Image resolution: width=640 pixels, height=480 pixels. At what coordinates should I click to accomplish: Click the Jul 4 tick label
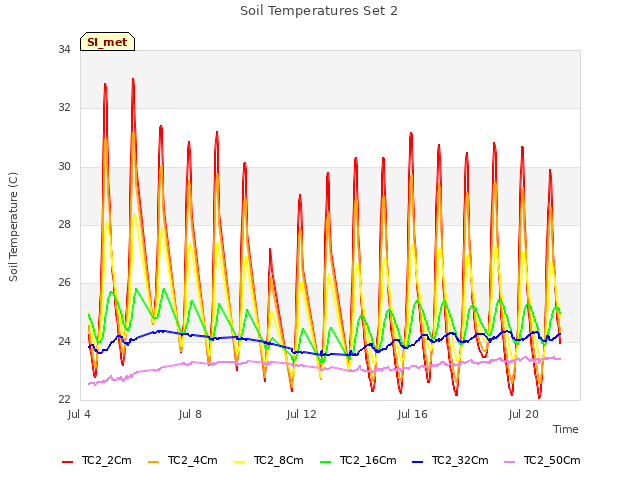point(79,414)
